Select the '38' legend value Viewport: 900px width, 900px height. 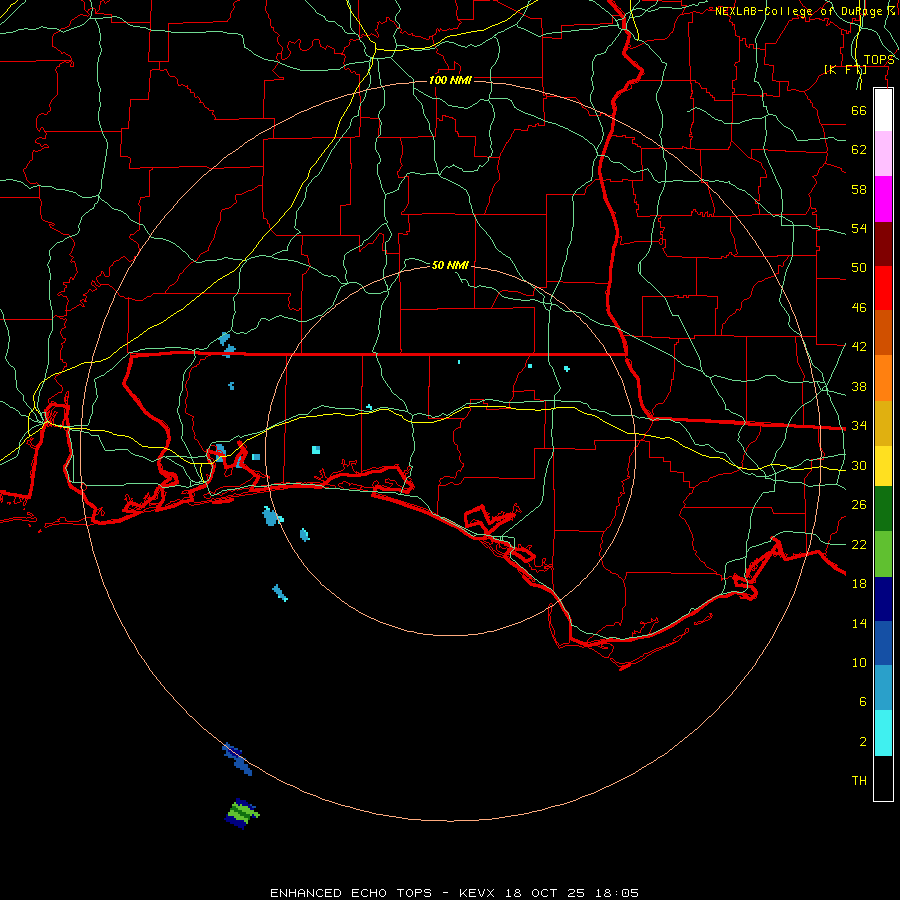859,386
